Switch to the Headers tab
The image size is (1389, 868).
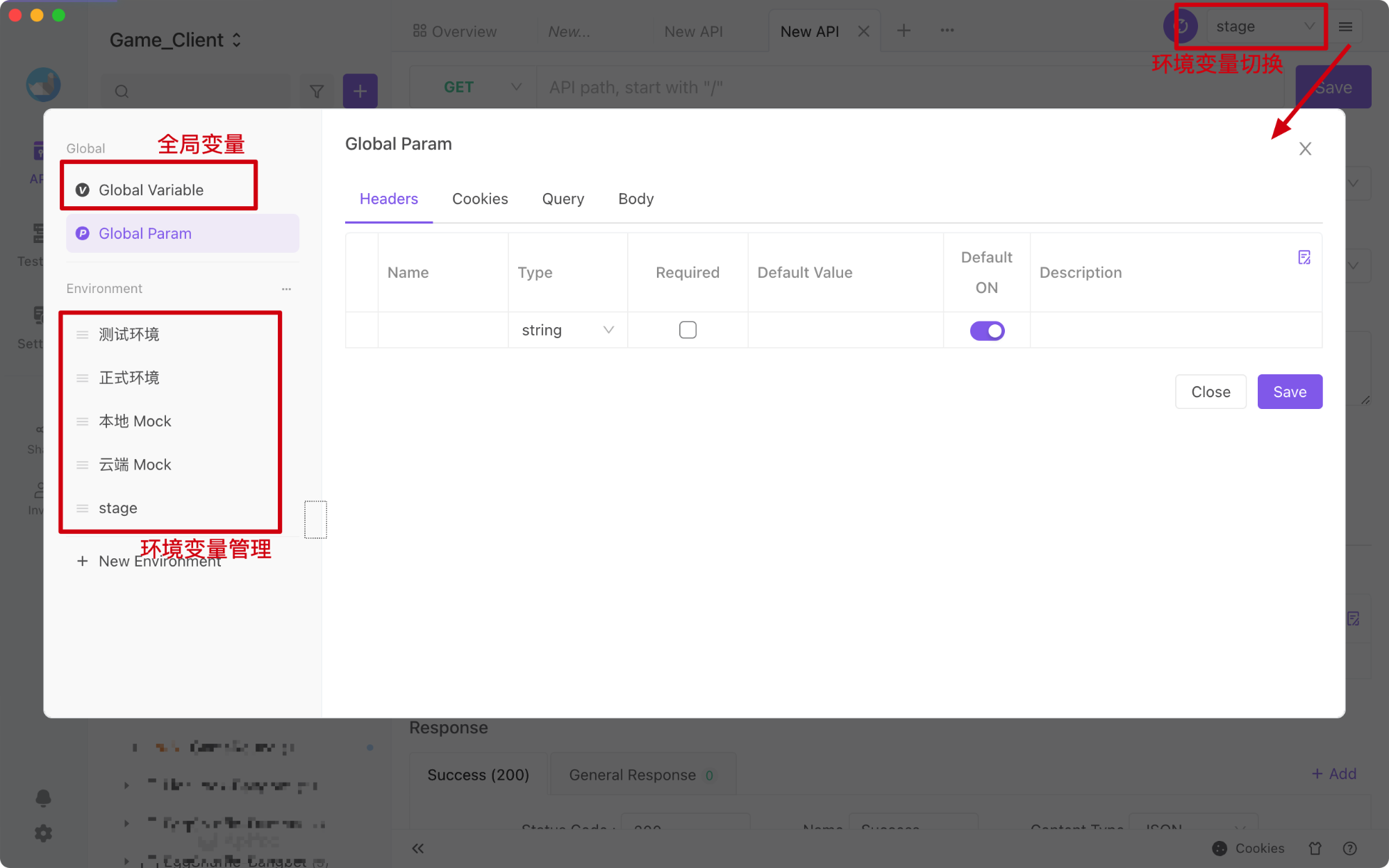point(389,199)
